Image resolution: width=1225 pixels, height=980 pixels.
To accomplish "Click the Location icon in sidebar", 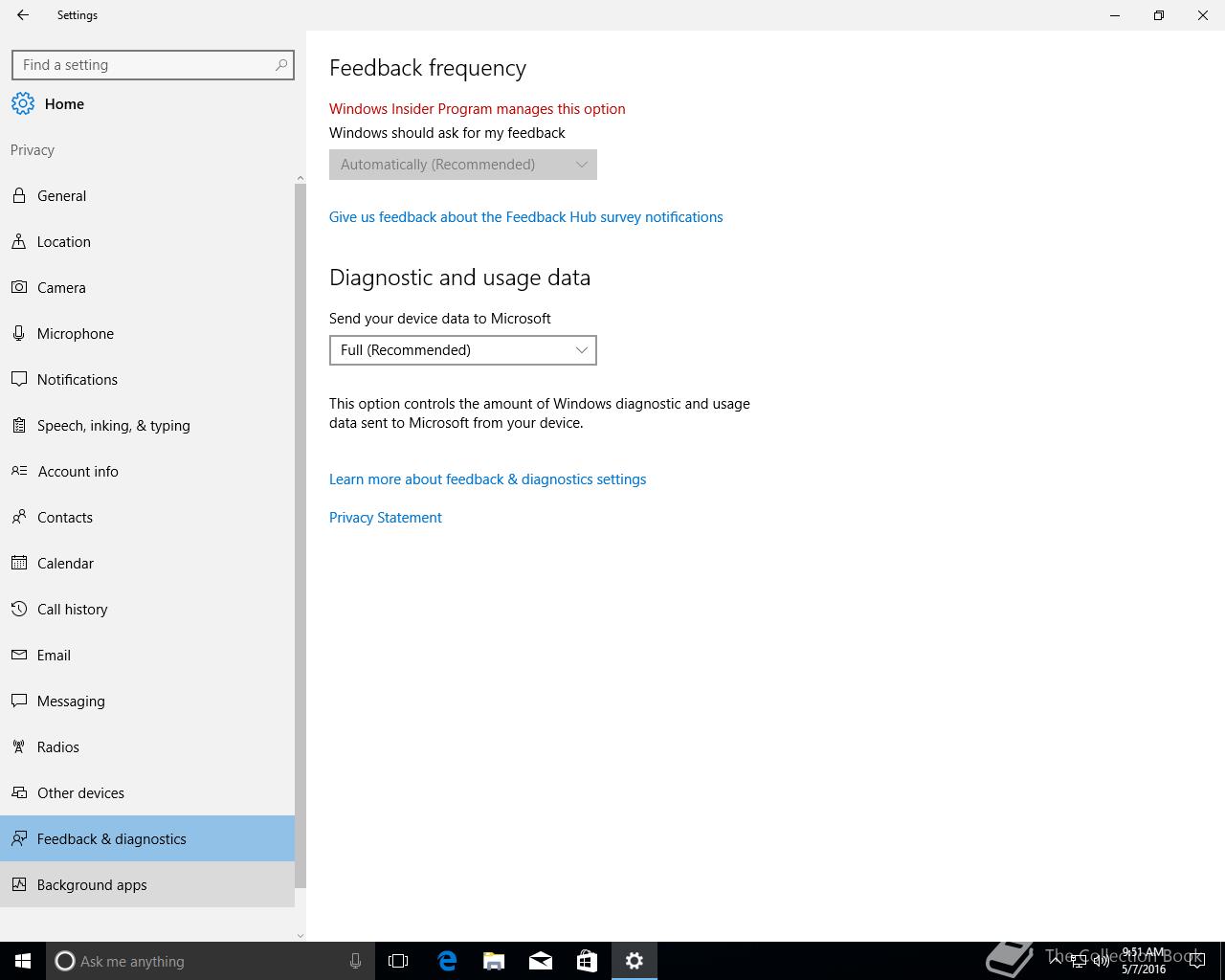I will tap(19, 241).
